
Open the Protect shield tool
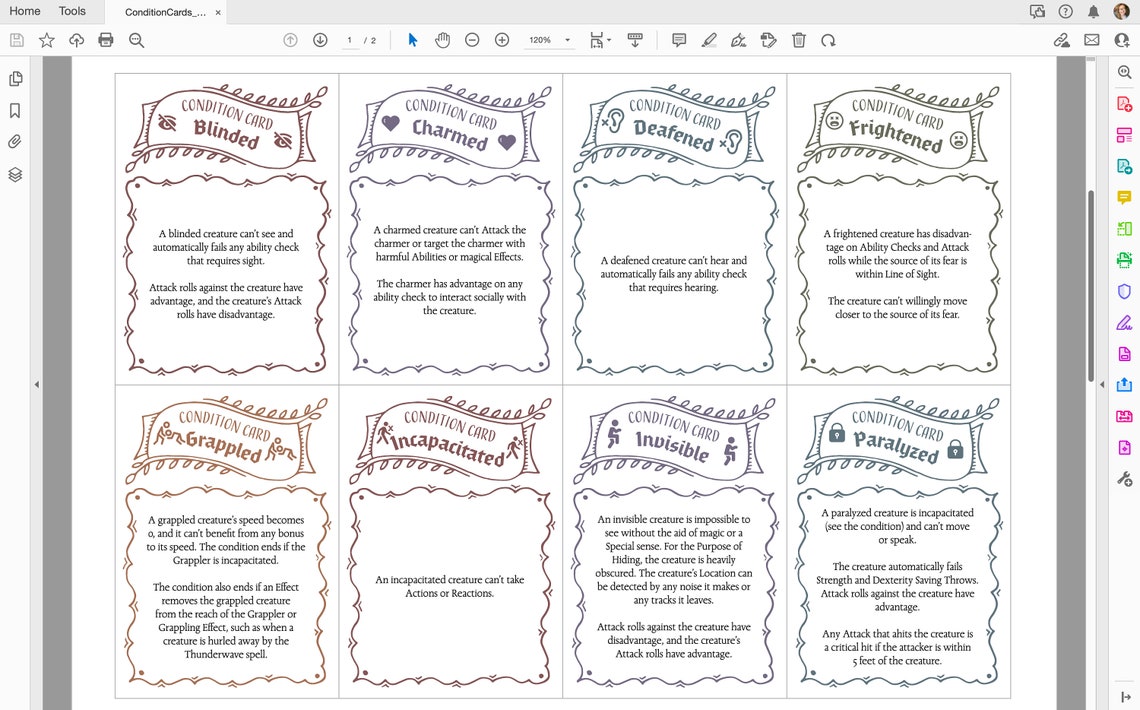pyautogui.click(x=1124, y=291)
